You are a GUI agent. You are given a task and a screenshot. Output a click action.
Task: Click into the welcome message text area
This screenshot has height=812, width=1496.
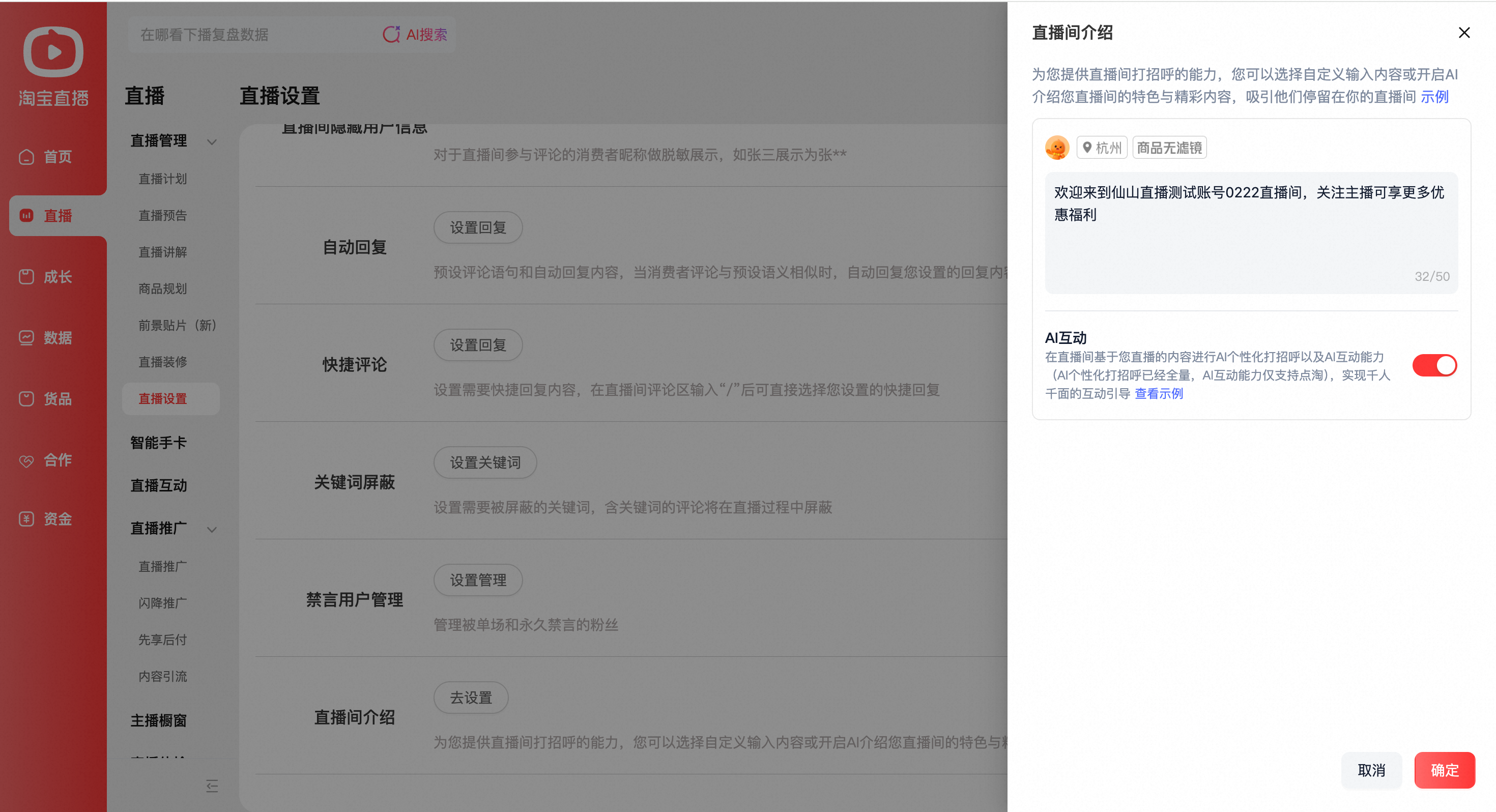(1251, 233)
